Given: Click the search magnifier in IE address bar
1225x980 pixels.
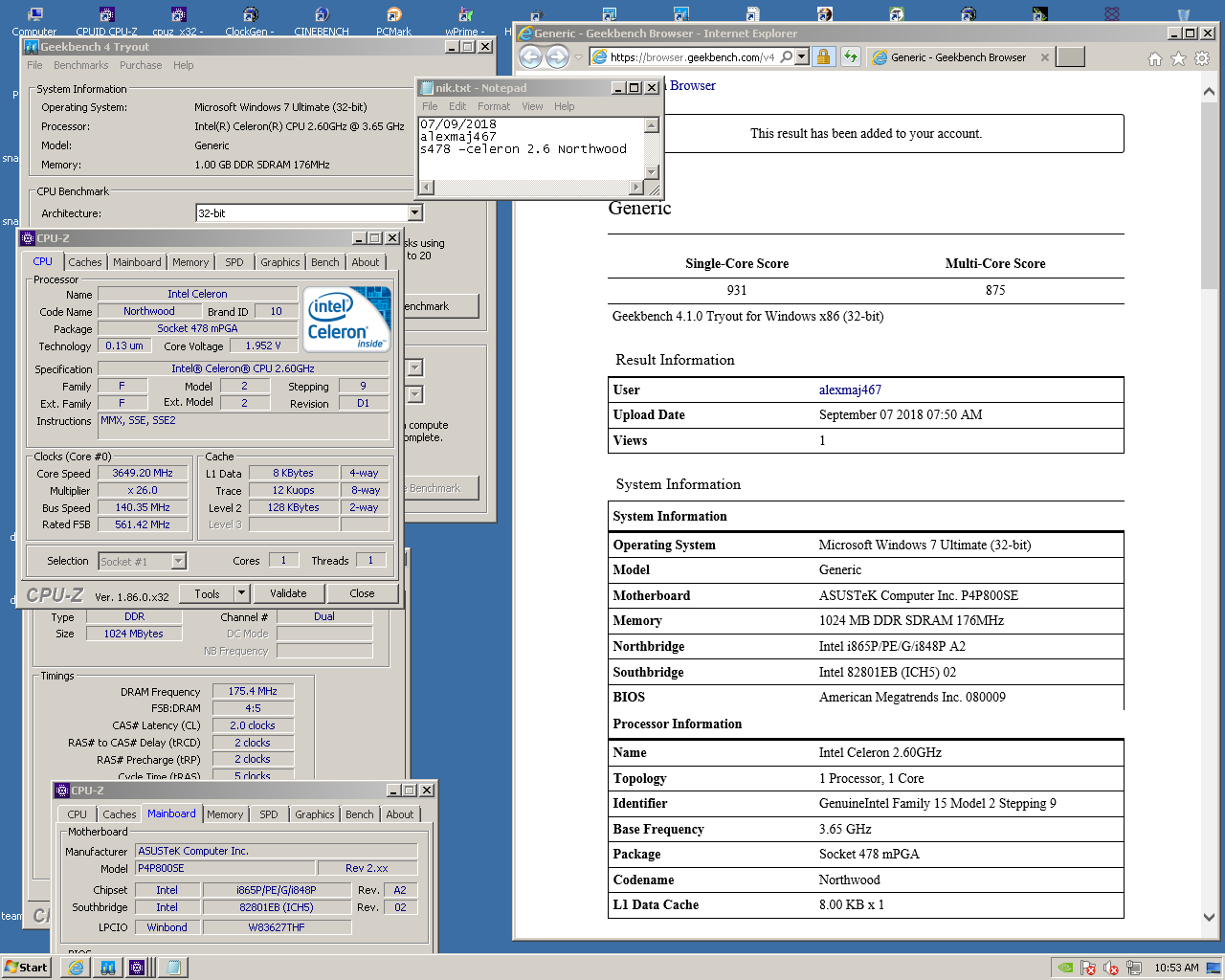Looking at the screenshot, I should tap(786, 56).
